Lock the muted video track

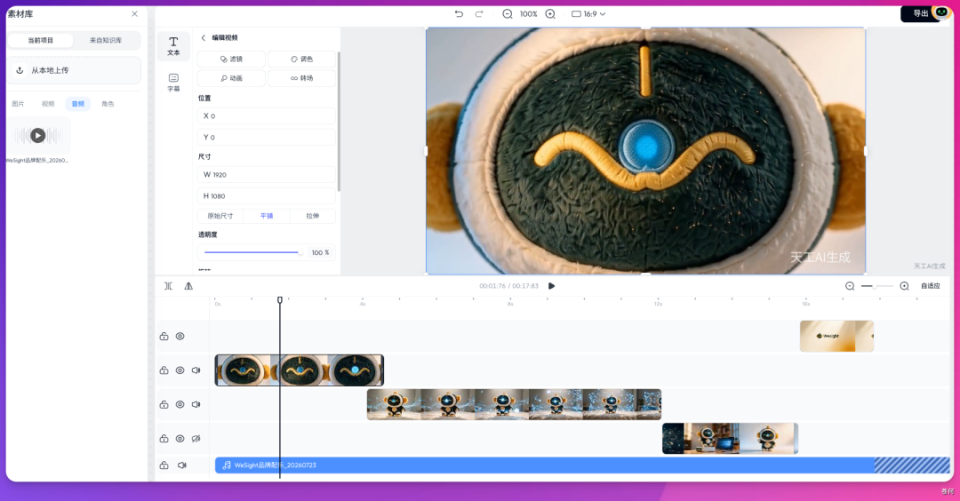[164, 439]
